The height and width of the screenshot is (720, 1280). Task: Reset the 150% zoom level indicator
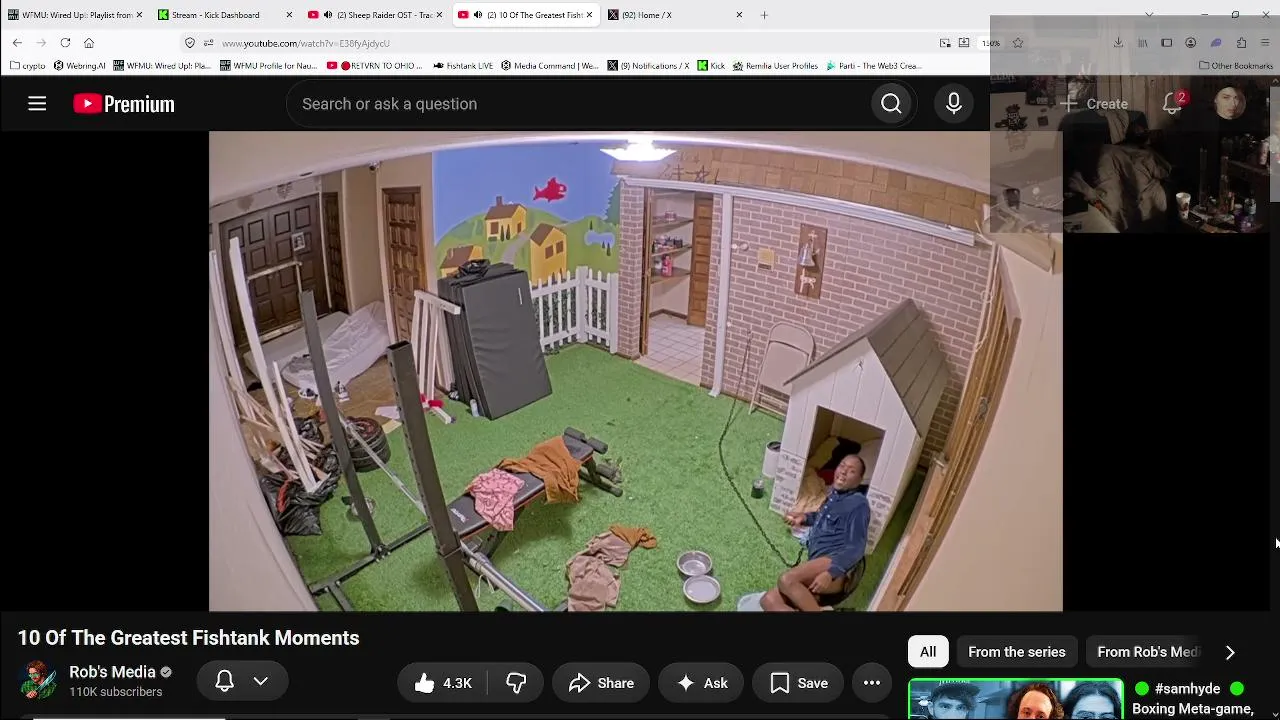(990, 43)
